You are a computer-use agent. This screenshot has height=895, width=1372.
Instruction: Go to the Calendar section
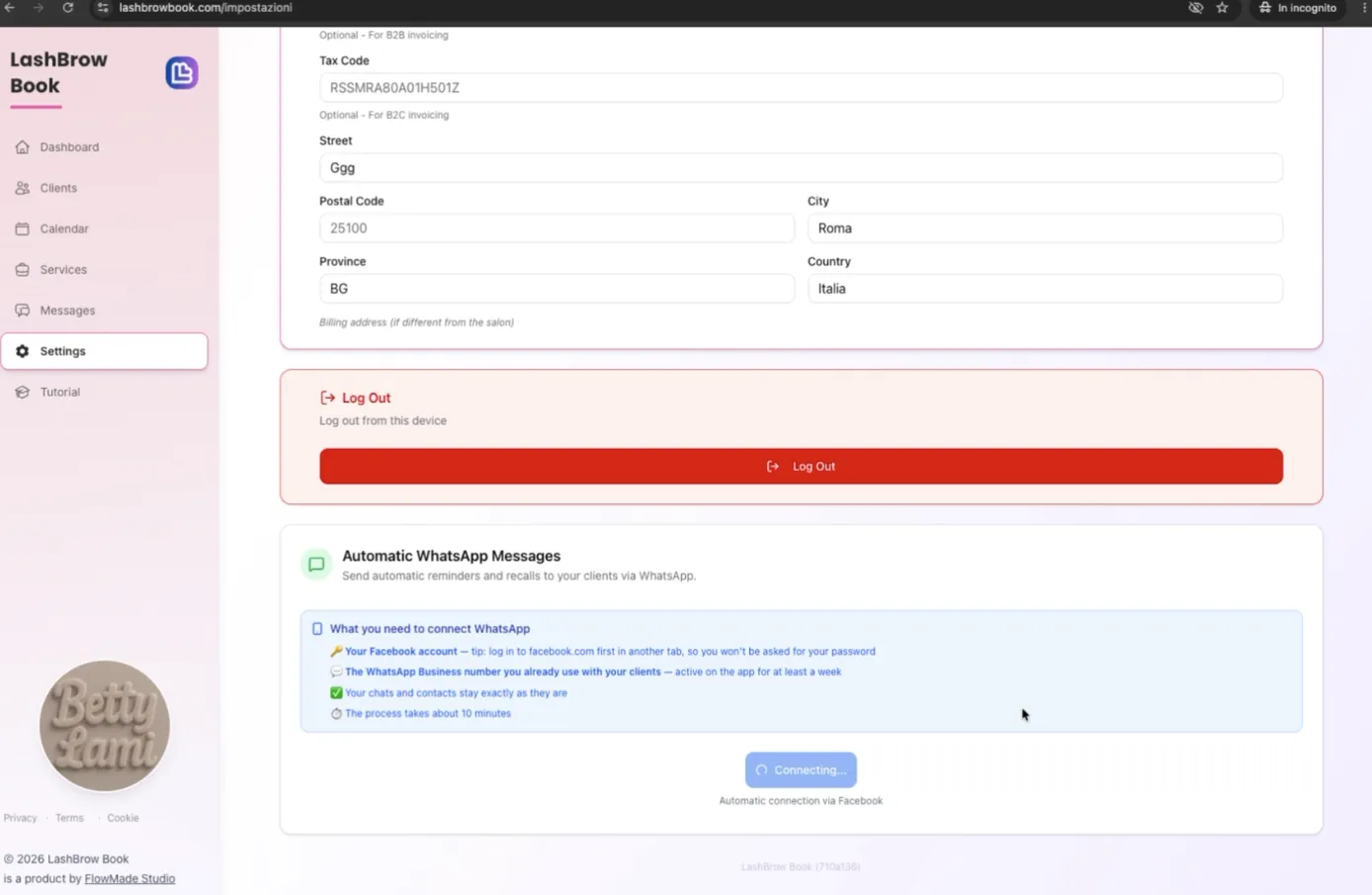(104, 228)
